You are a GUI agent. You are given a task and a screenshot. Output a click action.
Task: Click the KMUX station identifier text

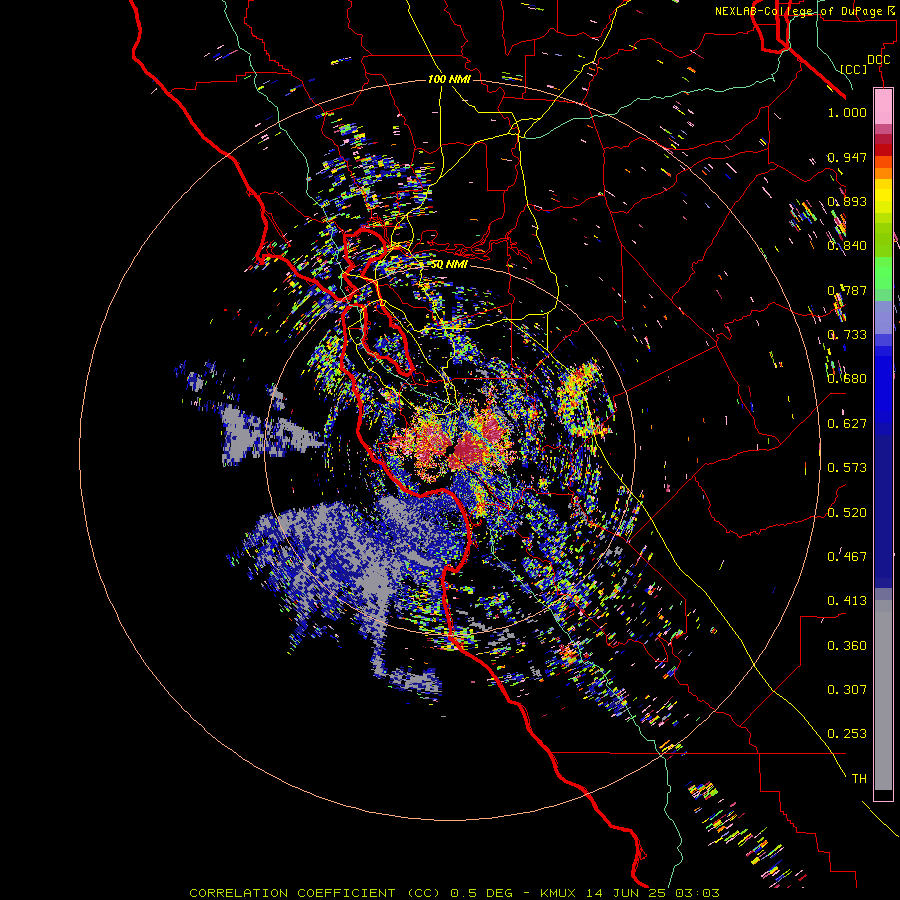click(x=557, y=893)
